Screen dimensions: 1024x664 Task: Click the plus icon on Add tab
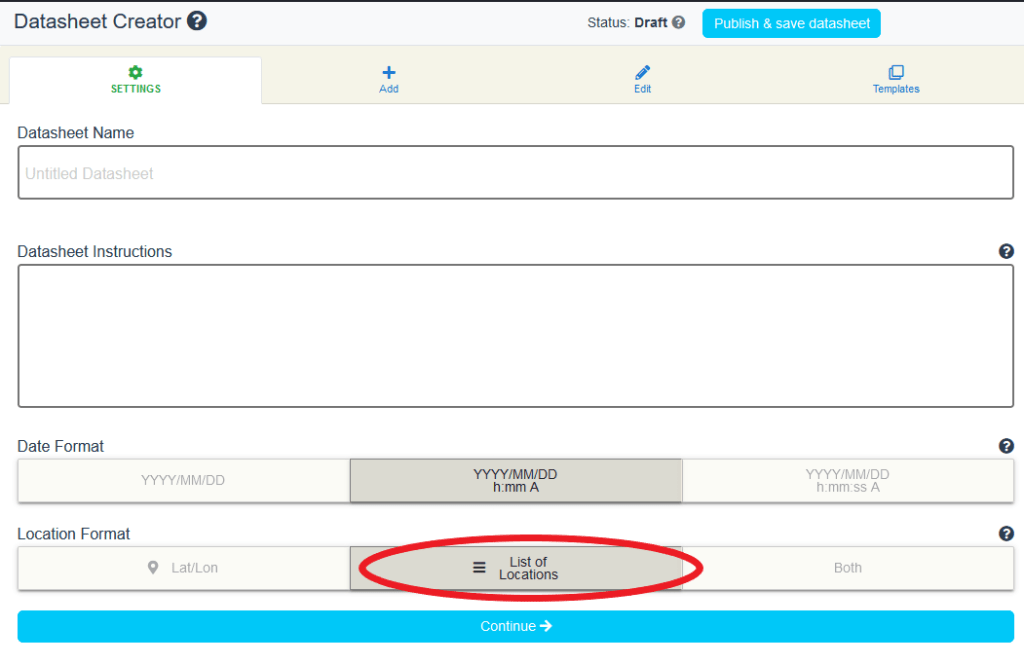click(389, 72)
